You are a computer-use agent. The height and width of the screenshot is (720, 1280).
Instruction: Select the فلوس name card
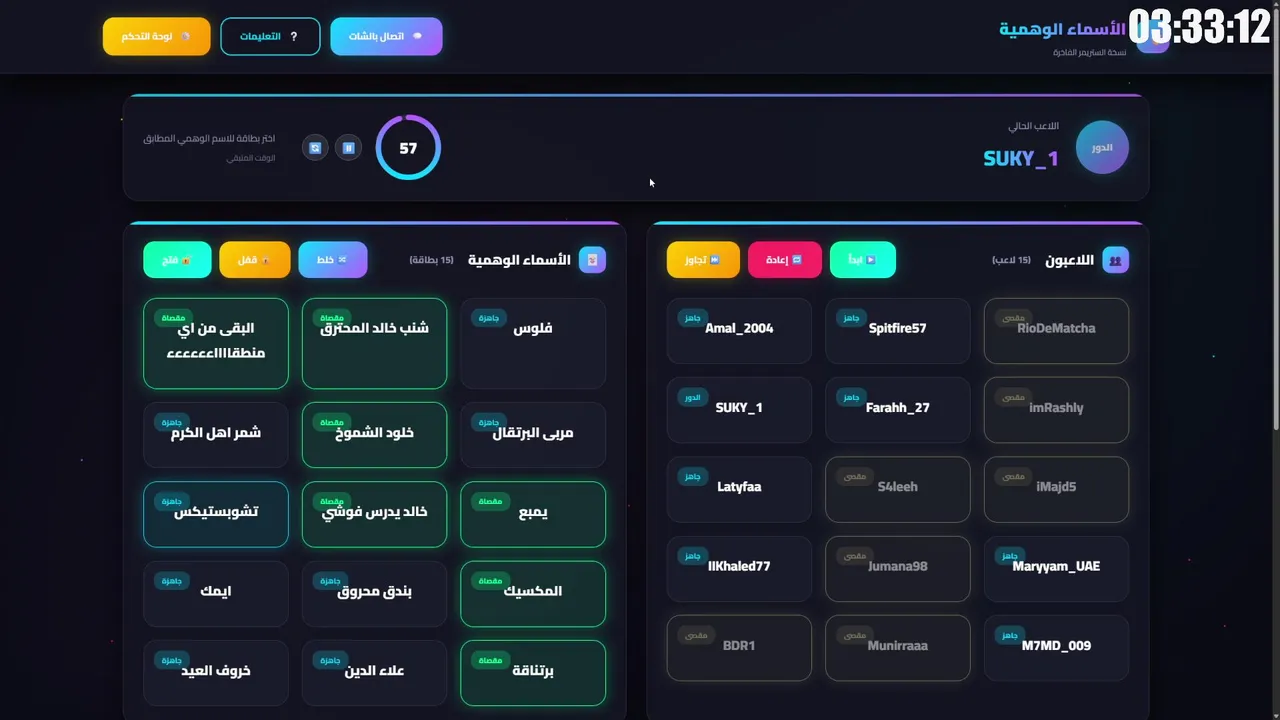[533, 343]
